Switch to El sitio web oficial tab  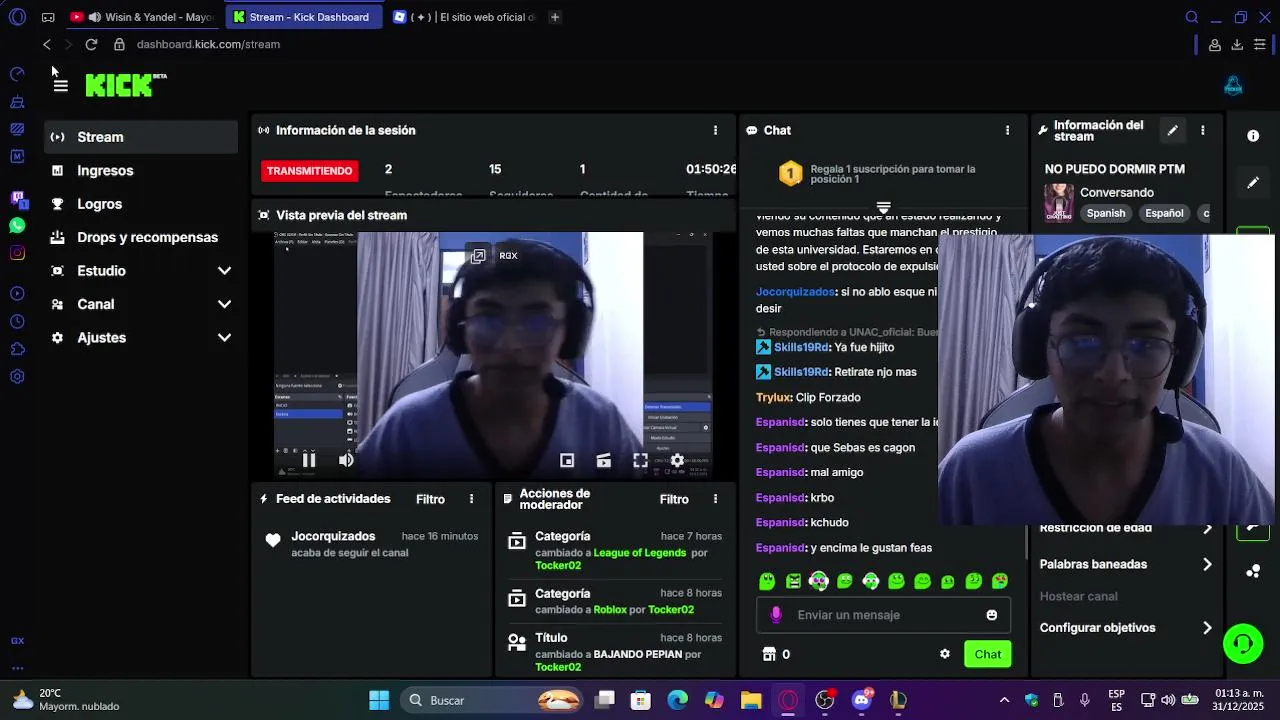point(465,17)
